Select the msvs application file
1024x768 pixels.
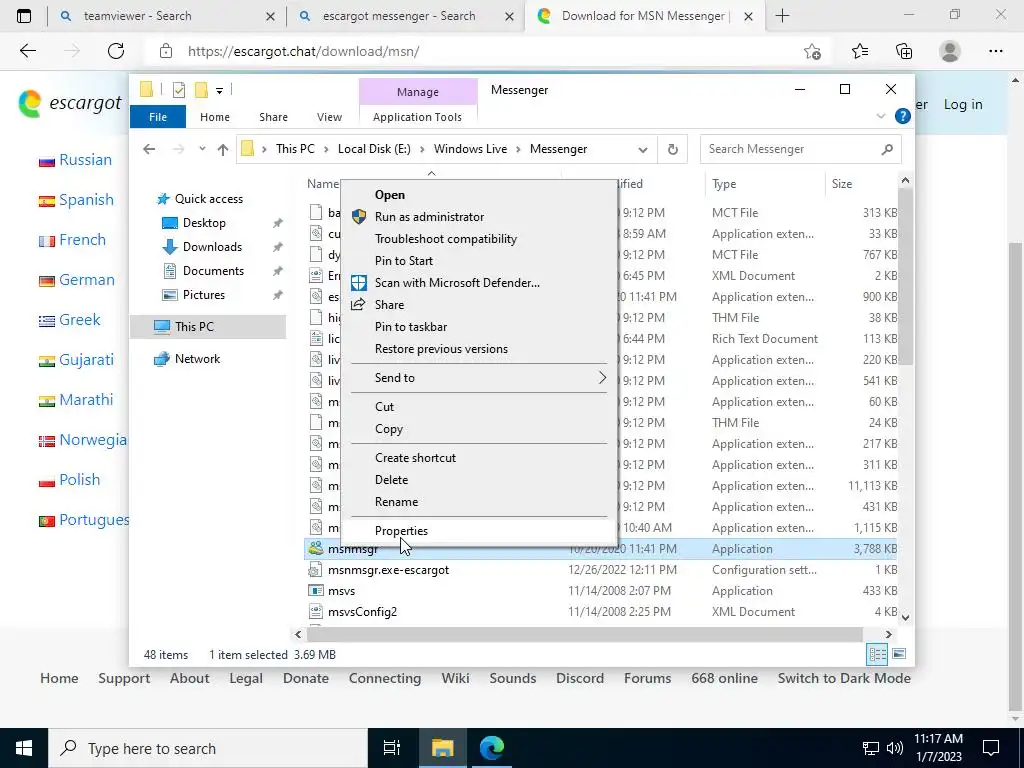[x=341, y=591]
